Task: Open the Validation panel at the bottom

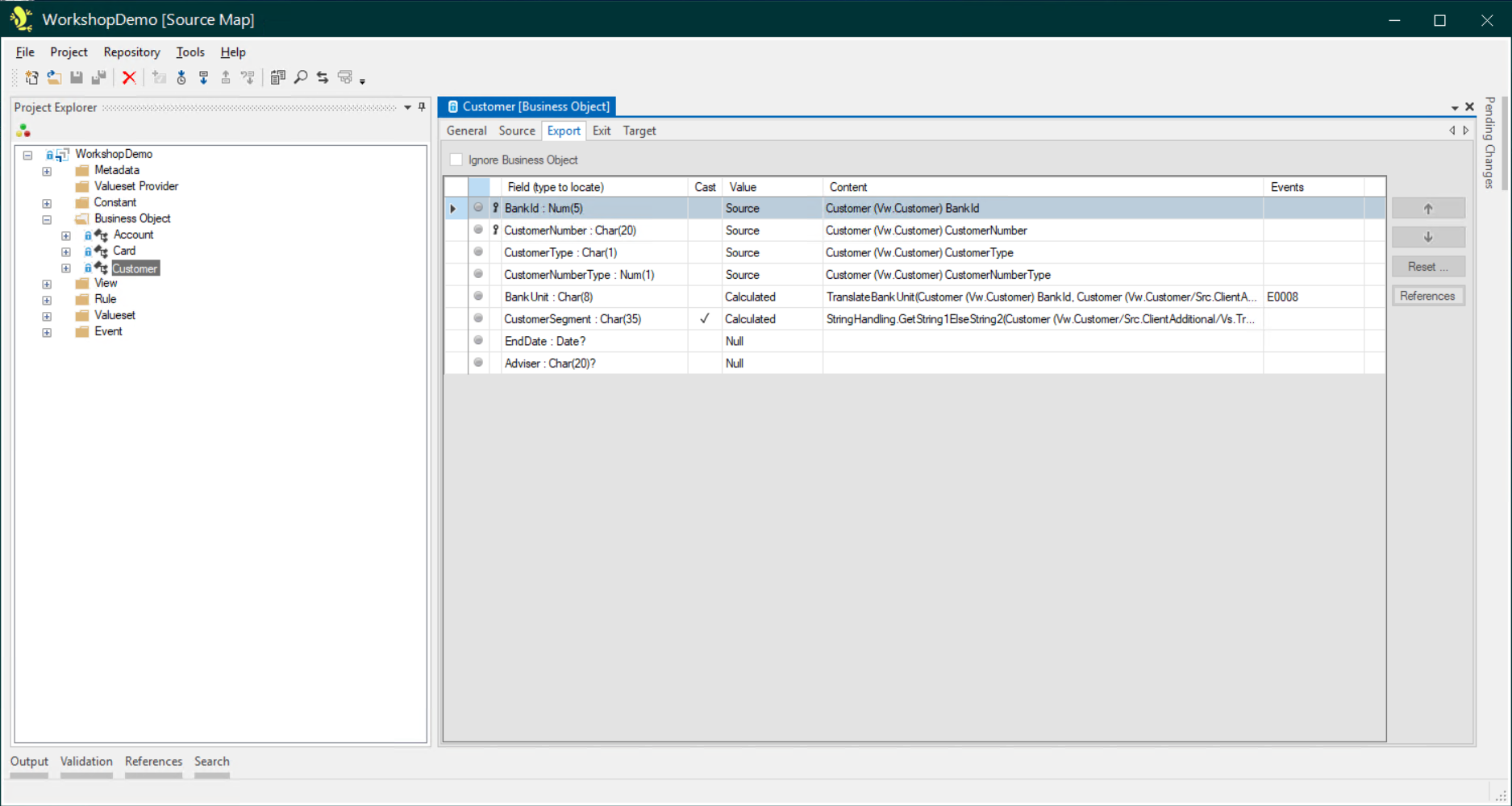Action: point(86,761)
